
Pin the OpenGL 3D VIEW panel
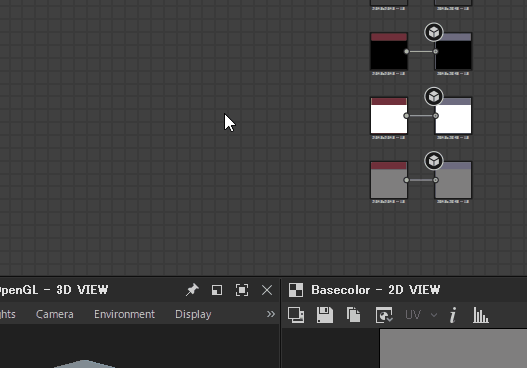(192, 290)
